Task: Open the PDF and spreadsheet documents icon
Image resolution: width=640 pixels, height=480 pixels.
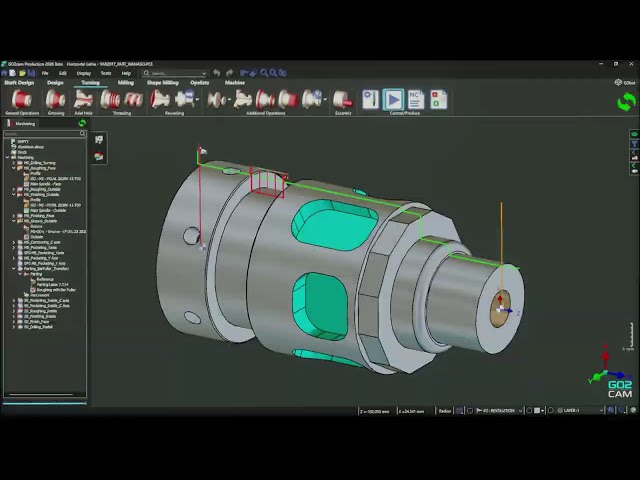Action: 439,99
